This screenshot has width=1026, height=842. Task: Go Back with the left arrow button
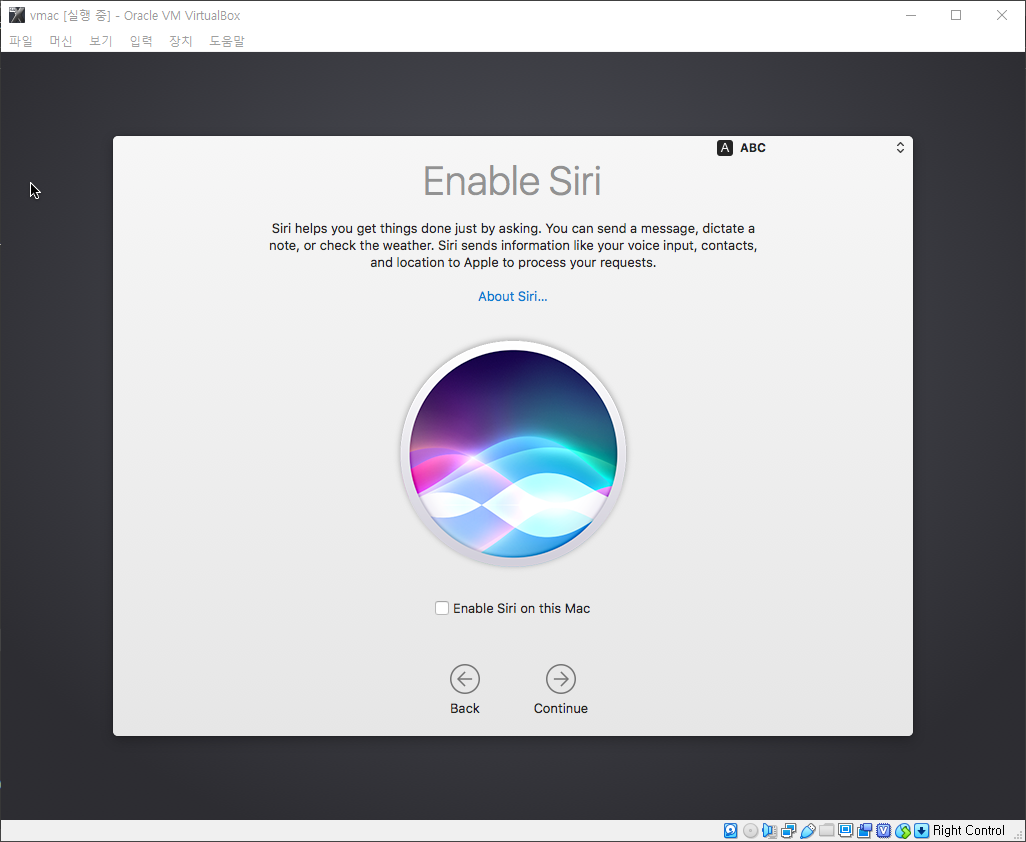click(465, 679)
